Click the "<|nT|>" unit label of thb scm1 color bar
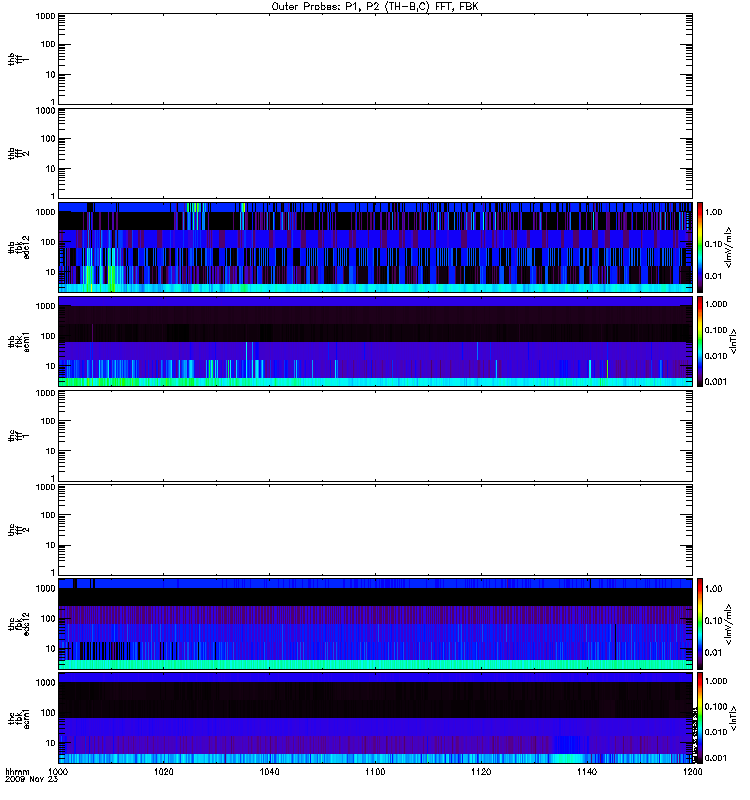The image size is (750, 800). click(x=734, y=341)
